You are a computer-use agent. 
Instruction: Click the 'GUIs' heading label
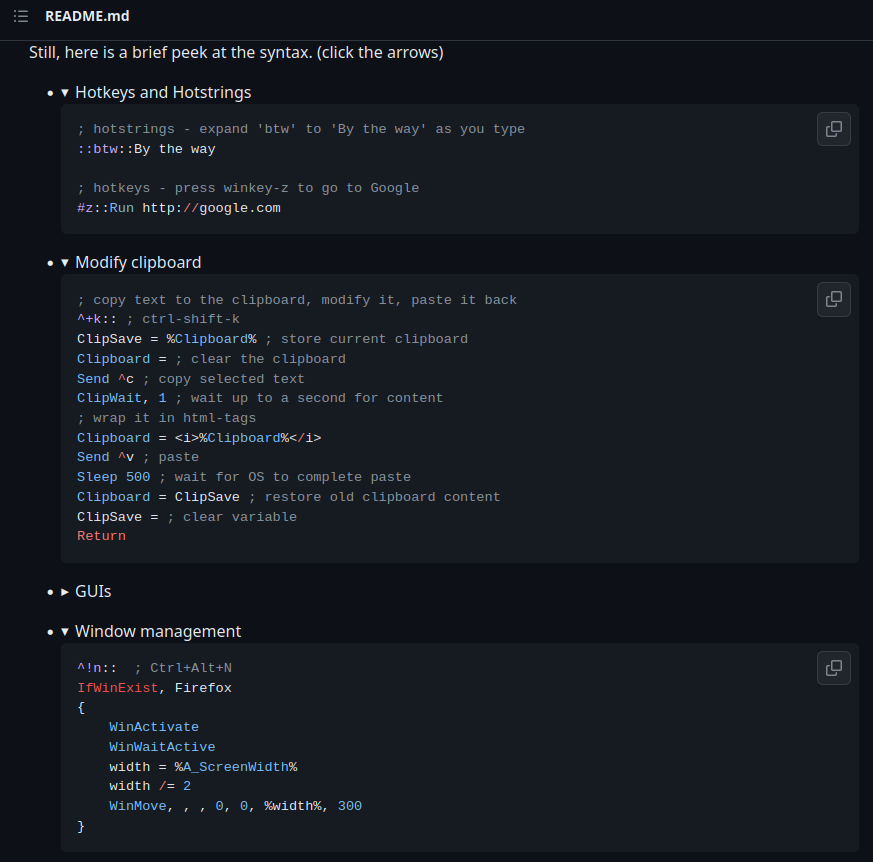coord(93,591)
